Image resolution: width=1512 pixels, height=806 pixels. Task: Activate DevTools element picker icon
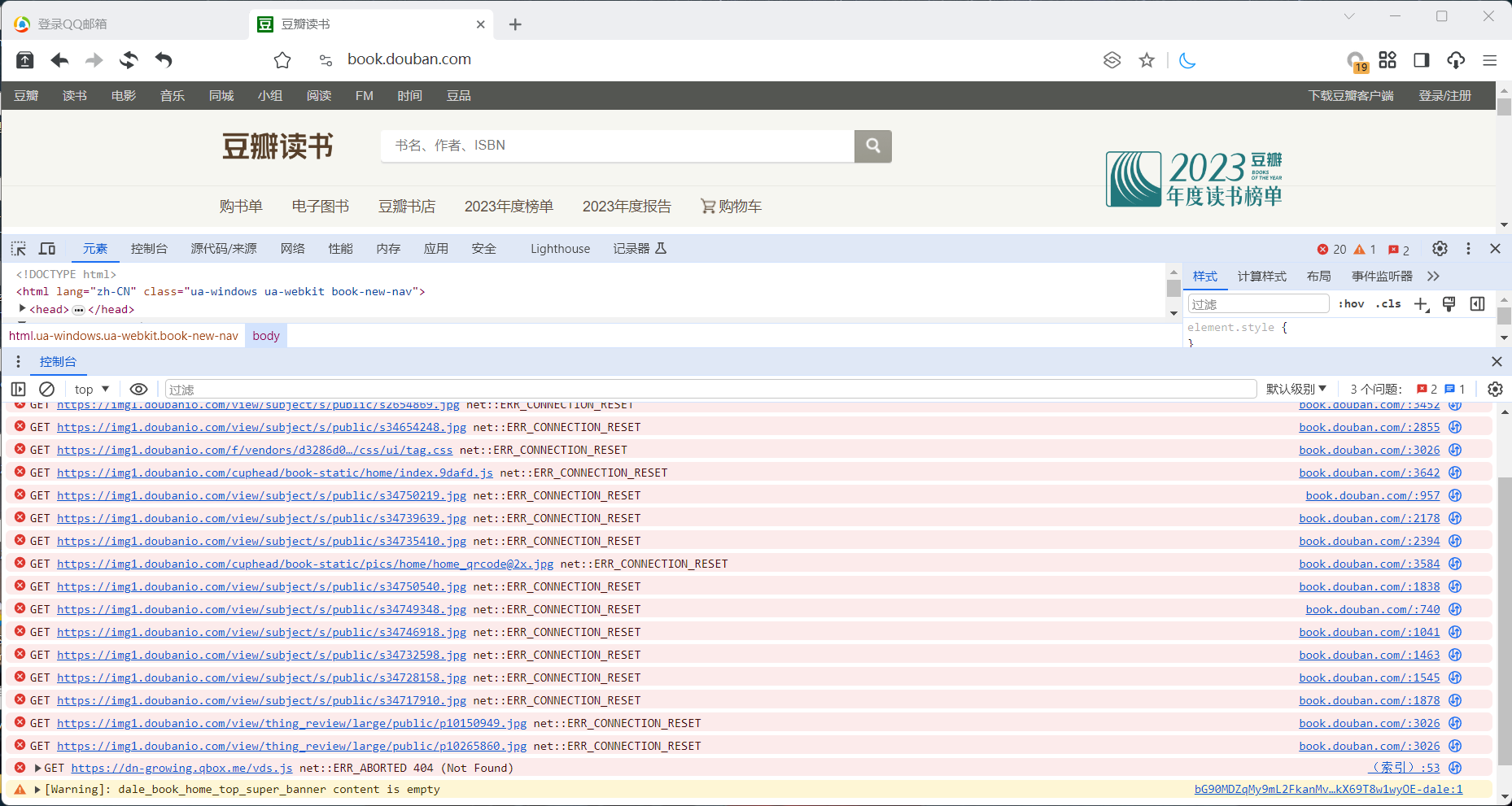[19, 249]
